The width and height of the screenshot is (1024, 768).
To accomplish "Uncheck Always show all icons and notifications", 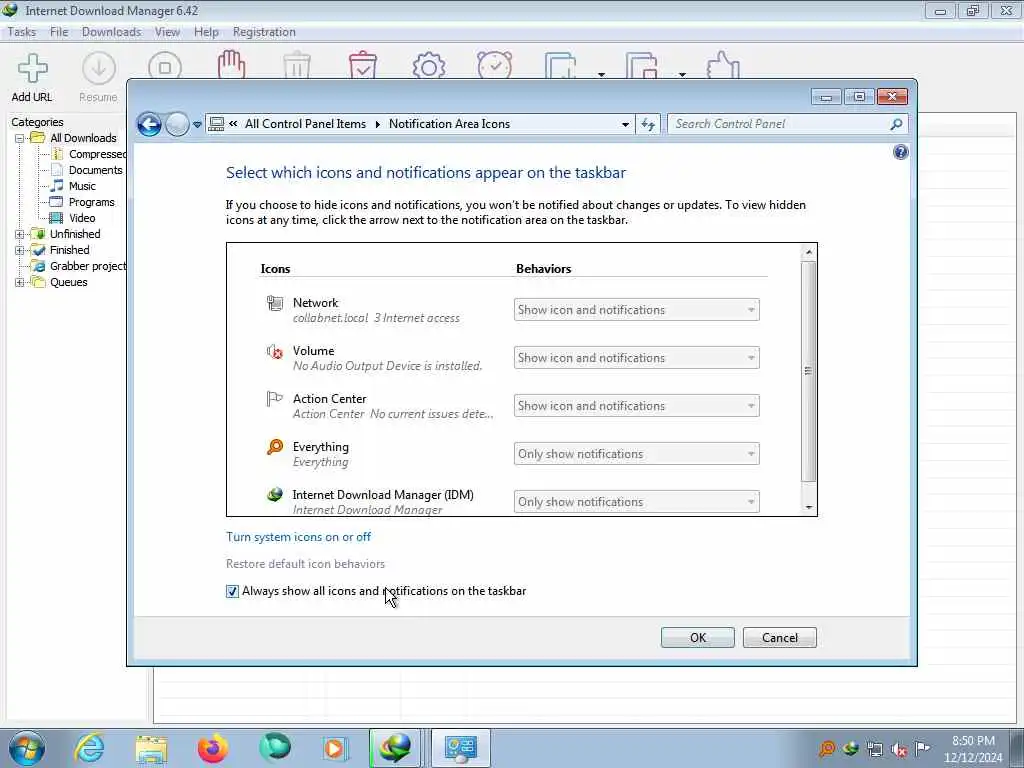I will tap(232, 592).
